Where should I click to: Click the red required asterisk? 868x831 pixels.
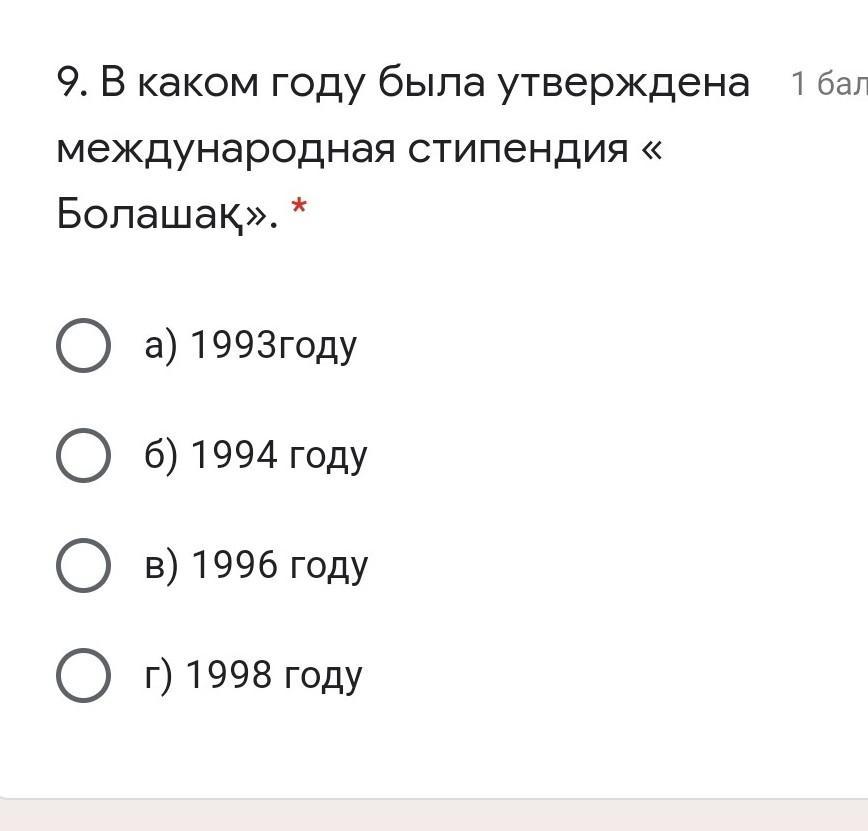click(298, 209)
